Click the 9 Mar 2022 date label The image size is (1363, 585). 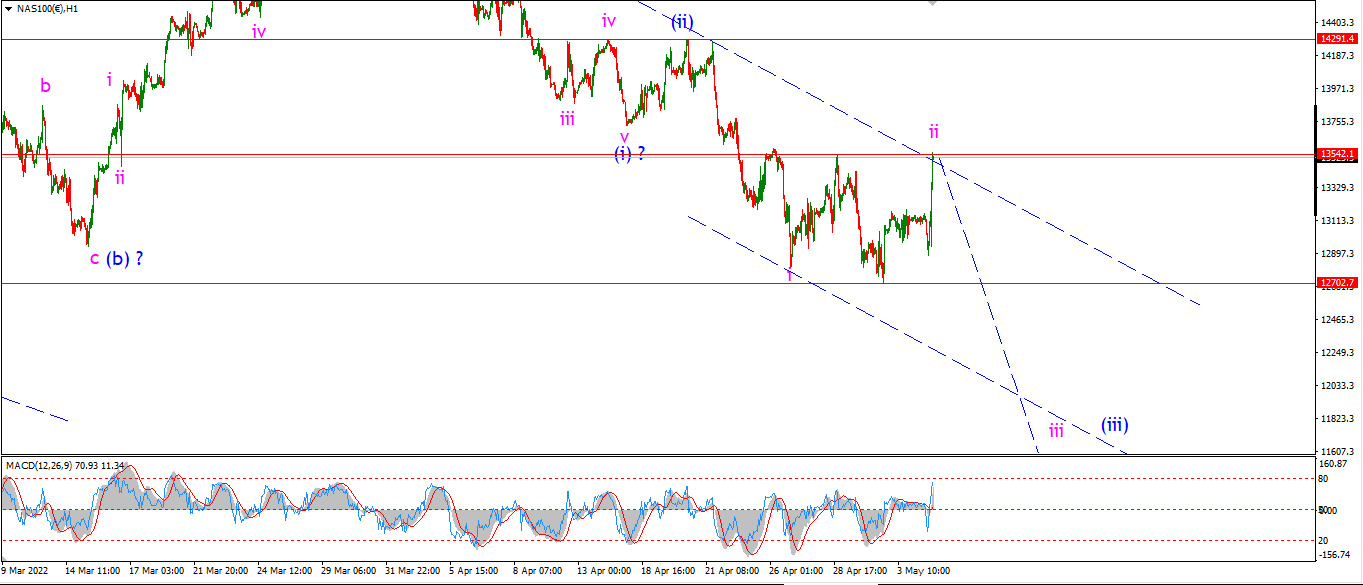(x=24, y=570)
